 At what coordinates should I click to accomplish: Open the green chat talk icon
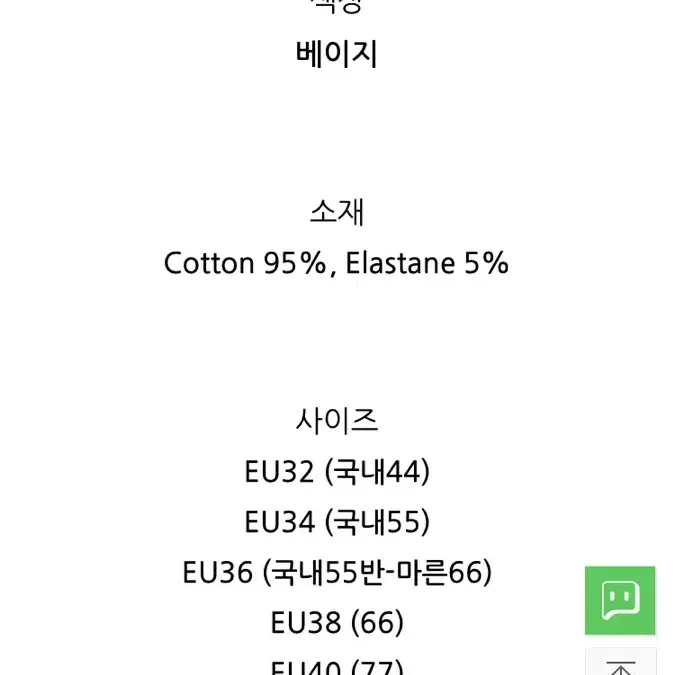click(x=619, y=600)
